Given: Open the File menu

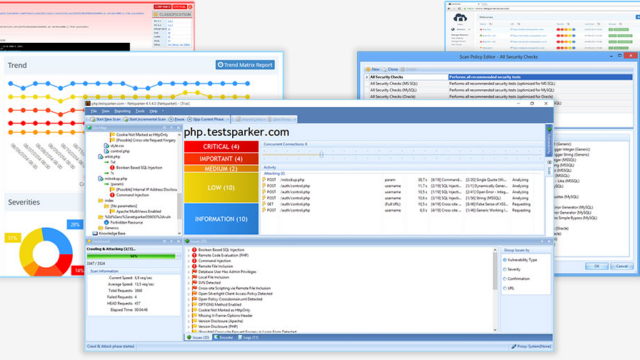Looking at the screenshot, I should tap(94, 111).
